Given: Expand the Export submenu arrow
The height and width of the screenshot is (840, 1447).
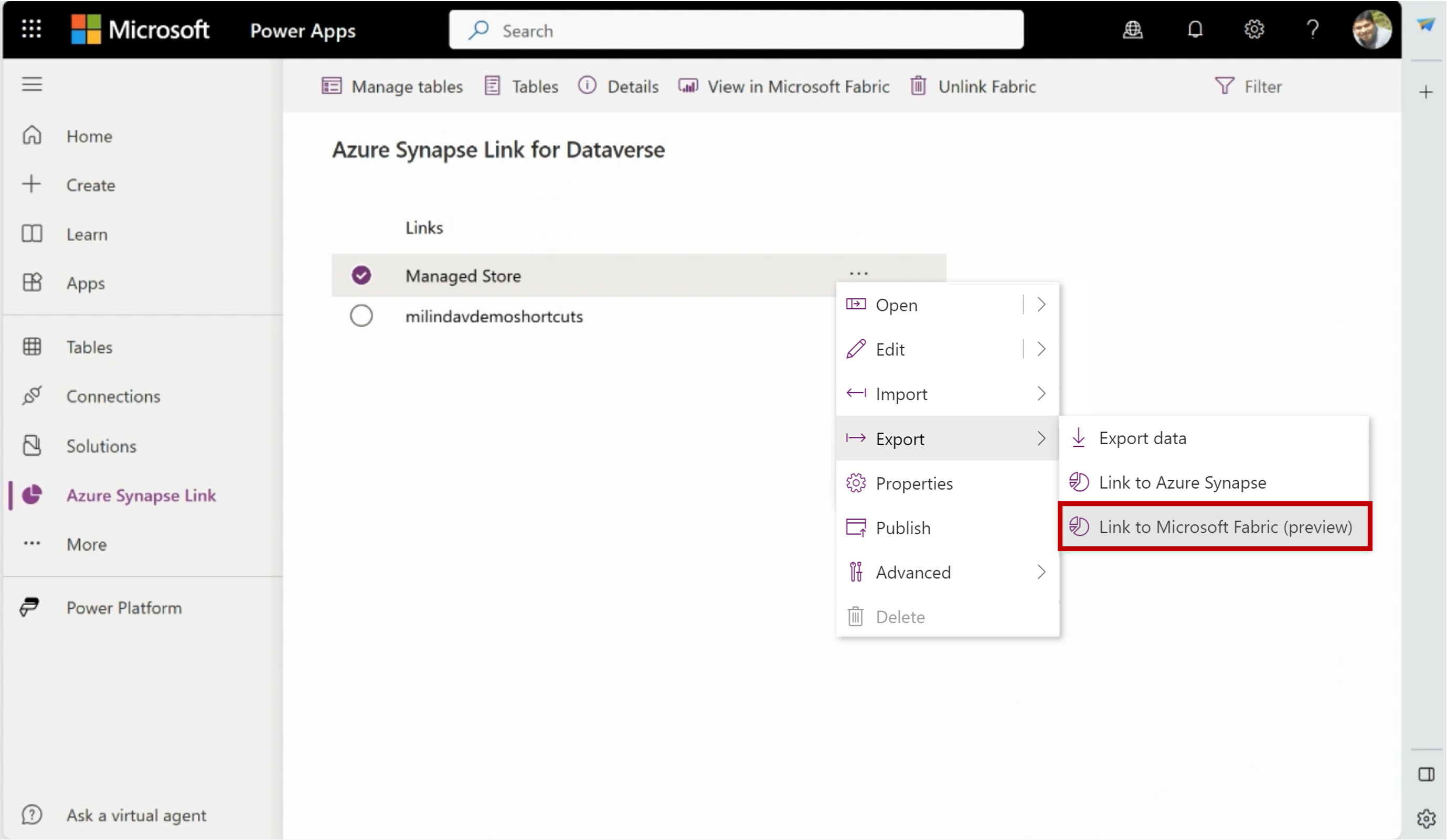Looking at the screenshot, I should (1041, 438).
